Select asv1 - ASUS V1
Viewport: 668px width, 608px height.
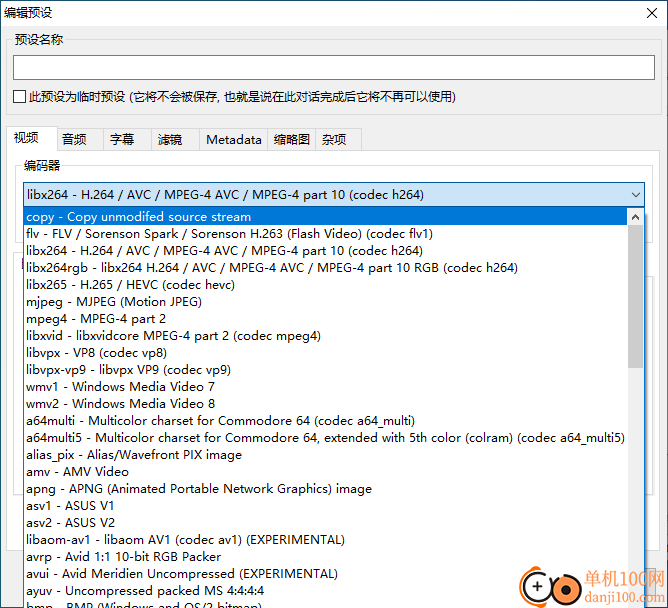tap(325, 506)
